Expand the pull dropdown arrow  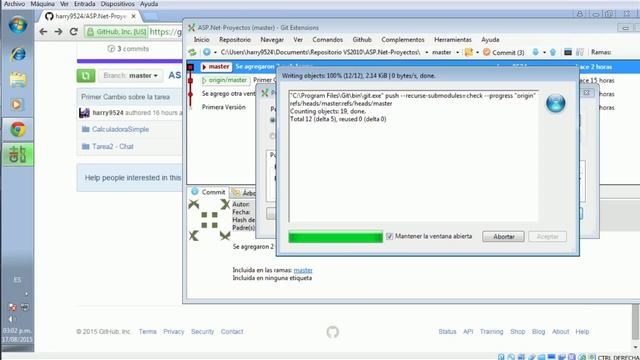tap(544, 52)
